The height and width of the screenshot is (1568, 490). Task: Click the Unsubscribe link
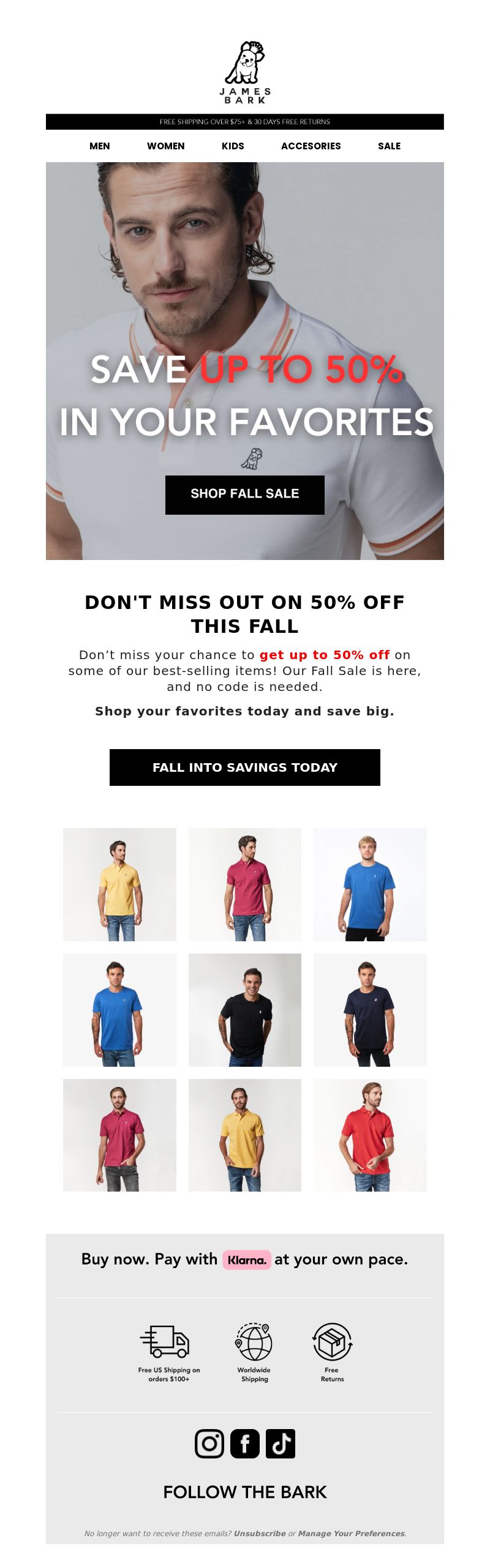click(x=260, y=1533)
